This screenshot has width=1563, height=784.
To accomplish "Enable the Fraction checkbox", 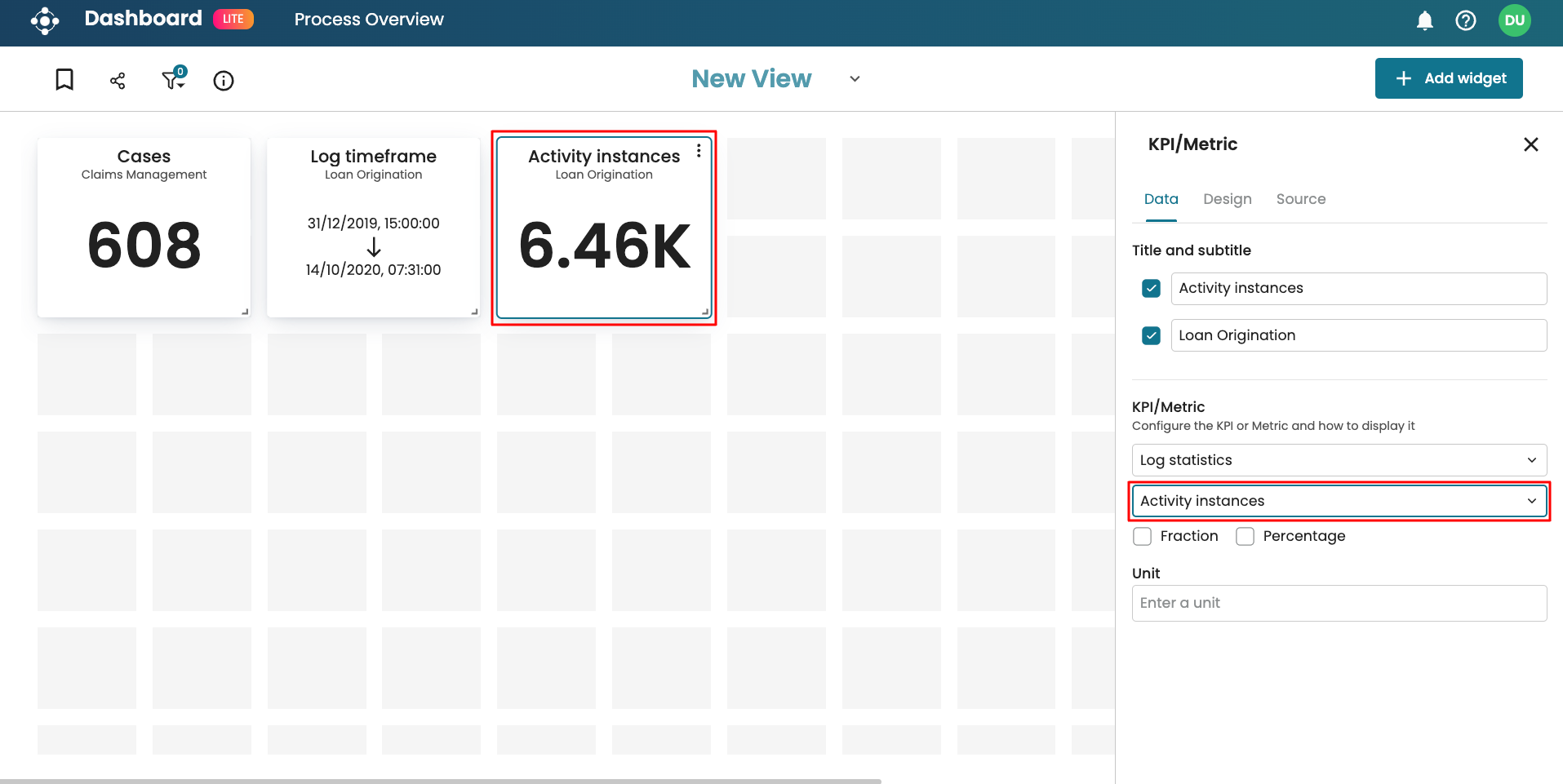I will [1143, 536].
